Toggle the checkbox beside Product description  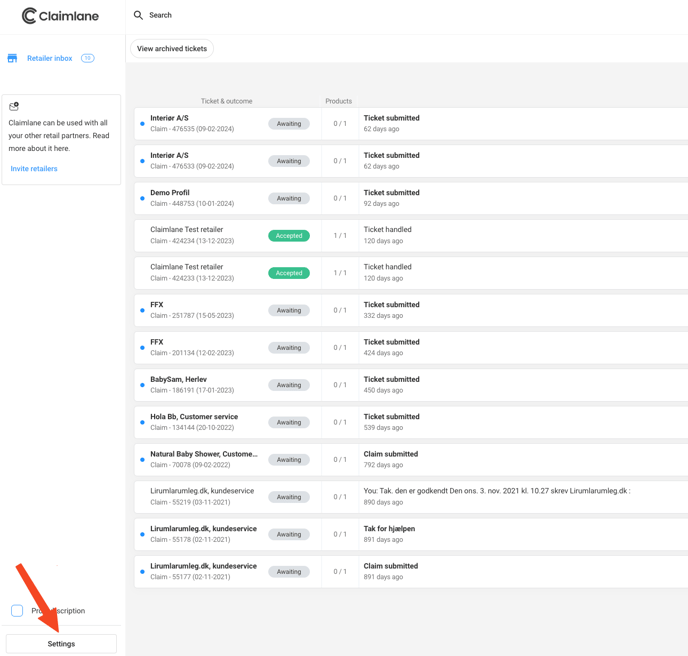pos(17,610)
